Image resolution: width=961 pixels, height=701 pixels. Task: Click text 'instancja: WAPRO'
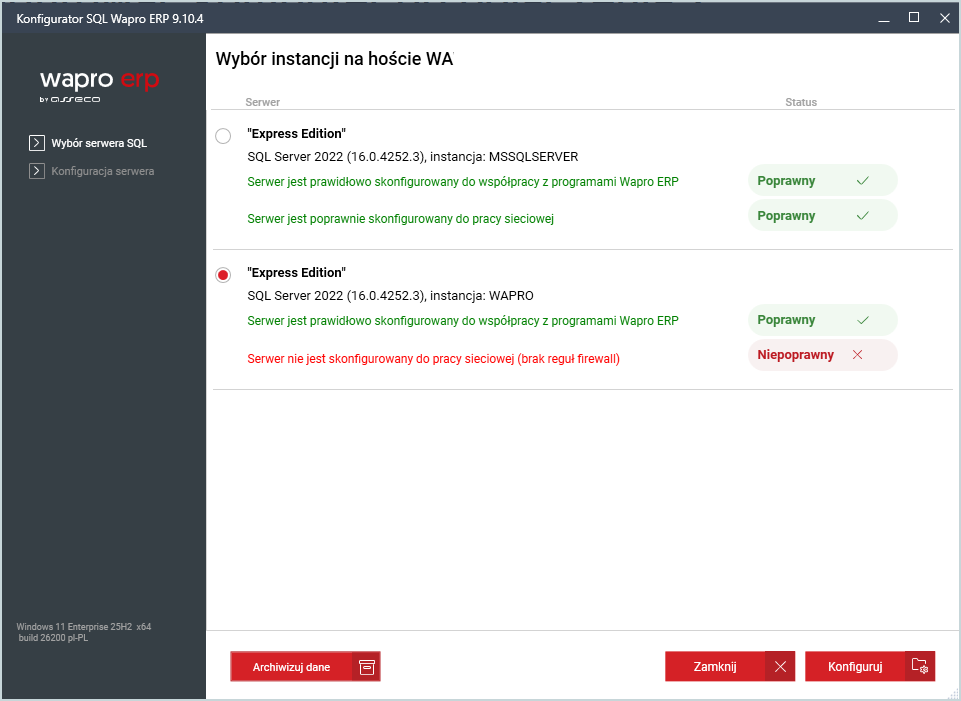click(482, 296)
